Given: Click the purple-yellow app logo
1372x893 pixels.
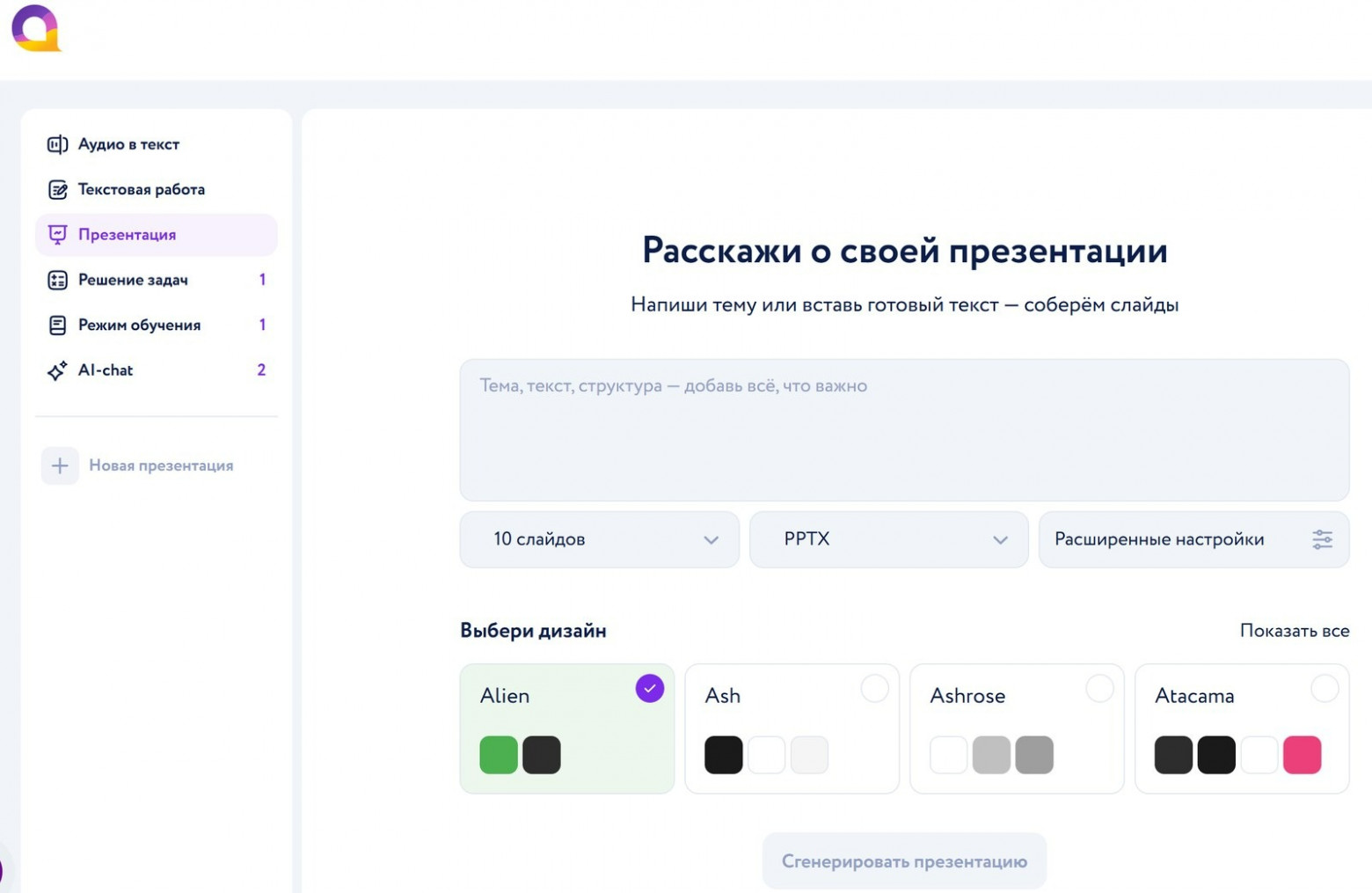Looking at the screenshot, I should pyautogui.click(x=36, y=28).
